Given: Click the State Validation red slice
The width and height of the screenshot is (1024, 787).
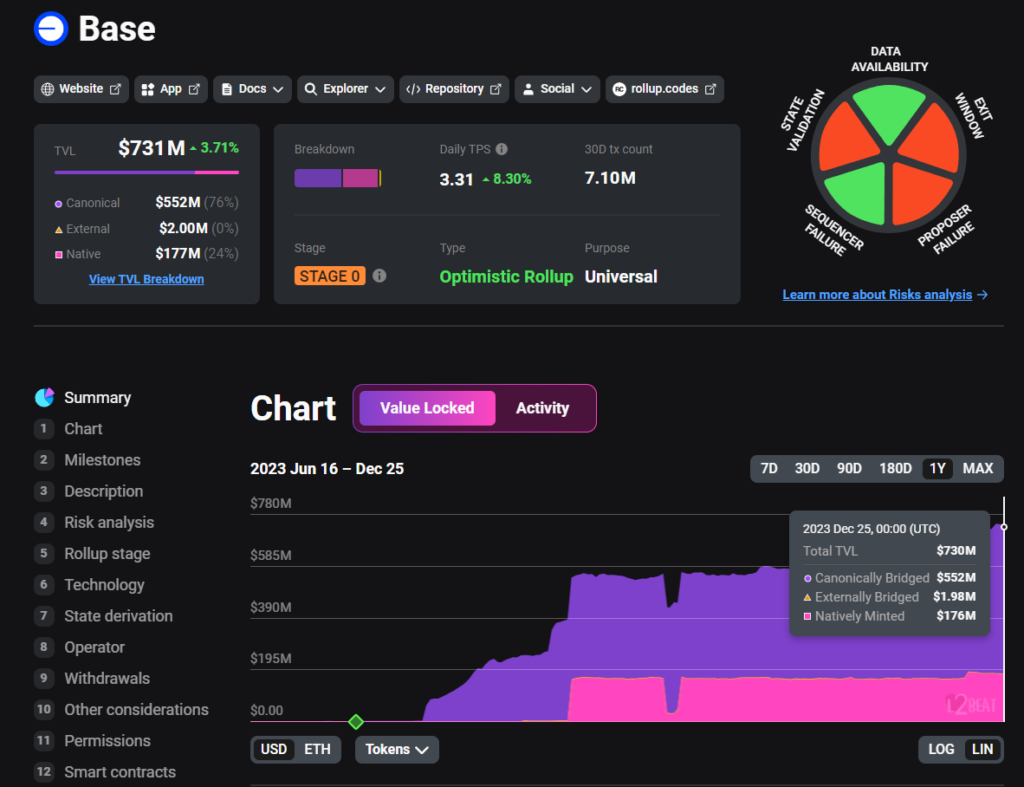Looking at the screenshot, I should [x=848, y=138].
